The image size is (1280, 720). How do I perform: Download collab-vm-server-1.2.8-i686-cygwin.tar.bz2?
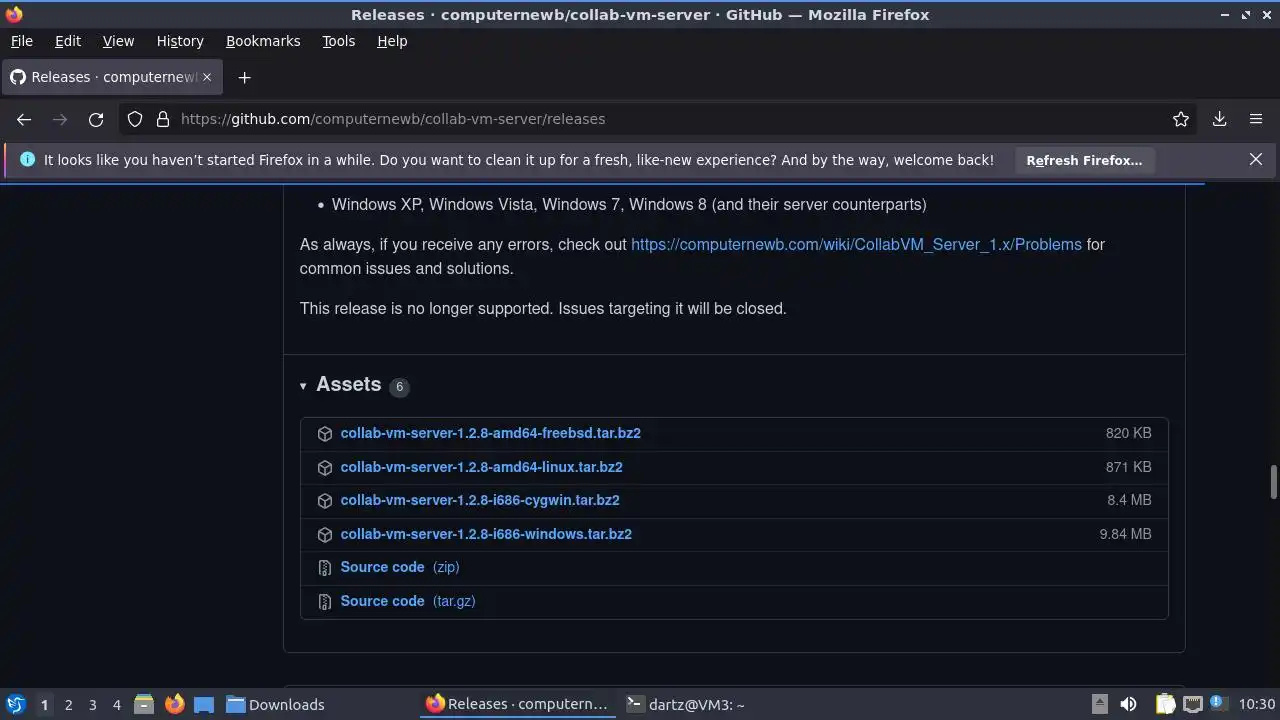[x=480, y=500]
